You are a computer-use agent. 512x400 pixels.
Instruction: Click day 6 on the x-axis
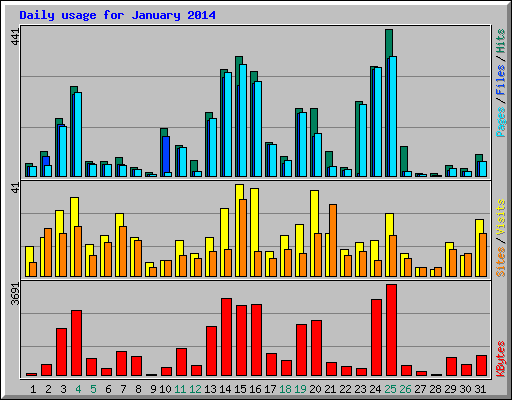108,389
